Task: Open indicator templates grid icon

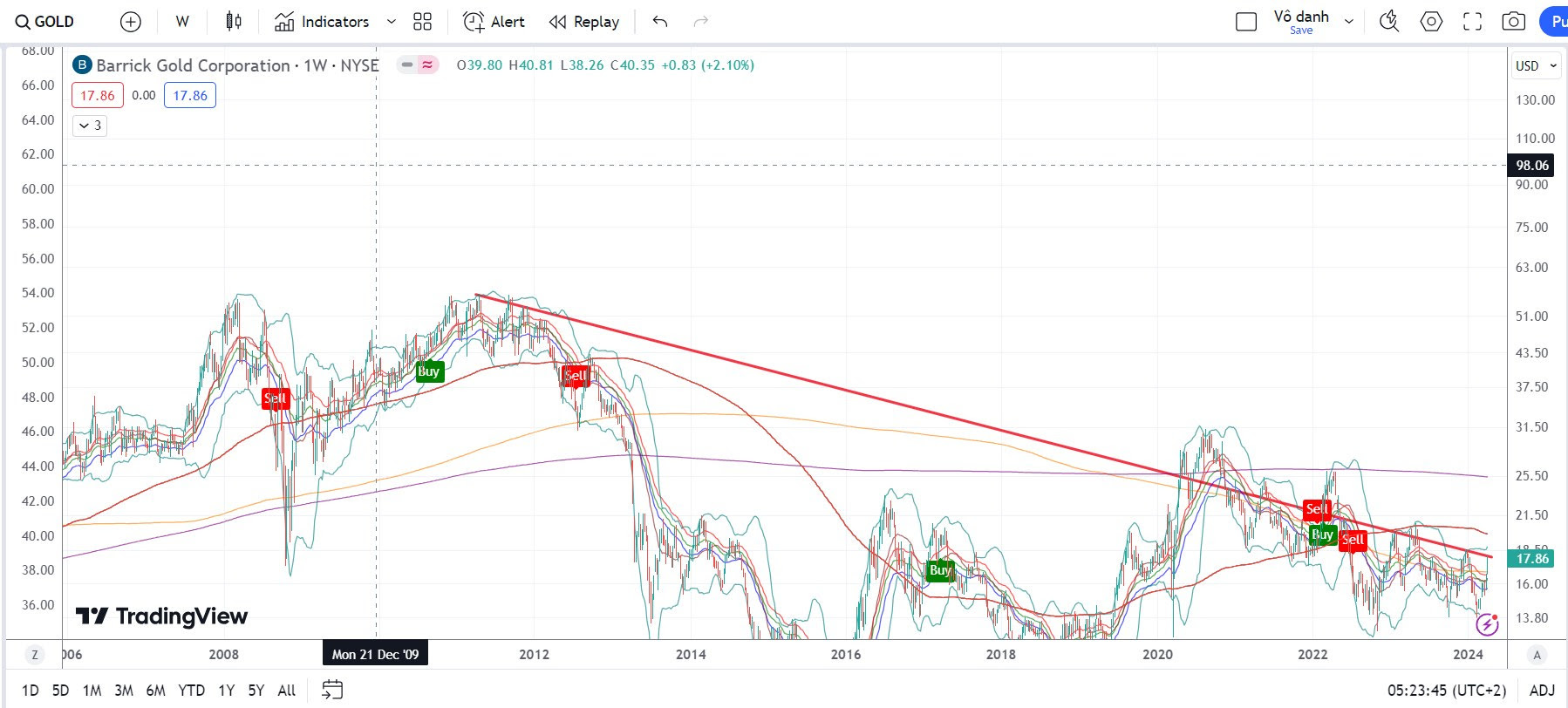Action: pyautogui.click(x=423, y=22)
